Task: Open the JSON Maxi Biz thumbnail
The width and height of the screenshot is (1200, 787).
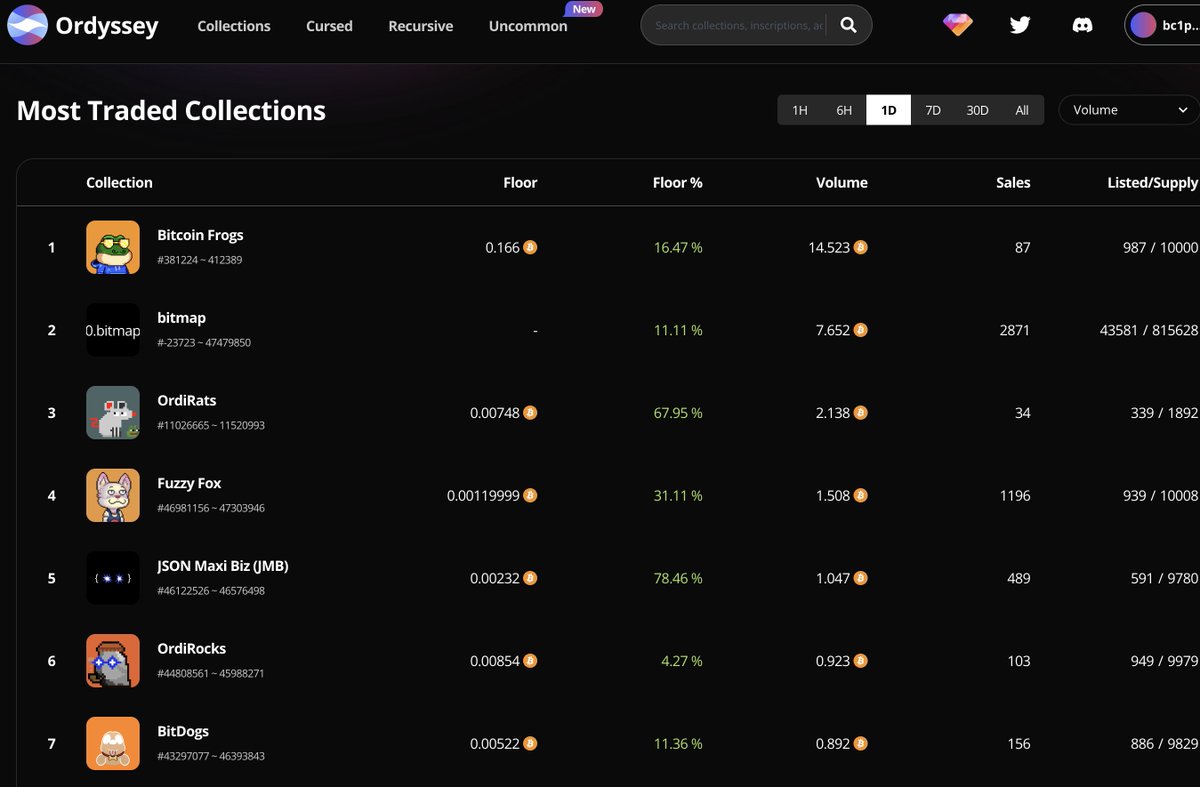Action: (x=113, y=578)
